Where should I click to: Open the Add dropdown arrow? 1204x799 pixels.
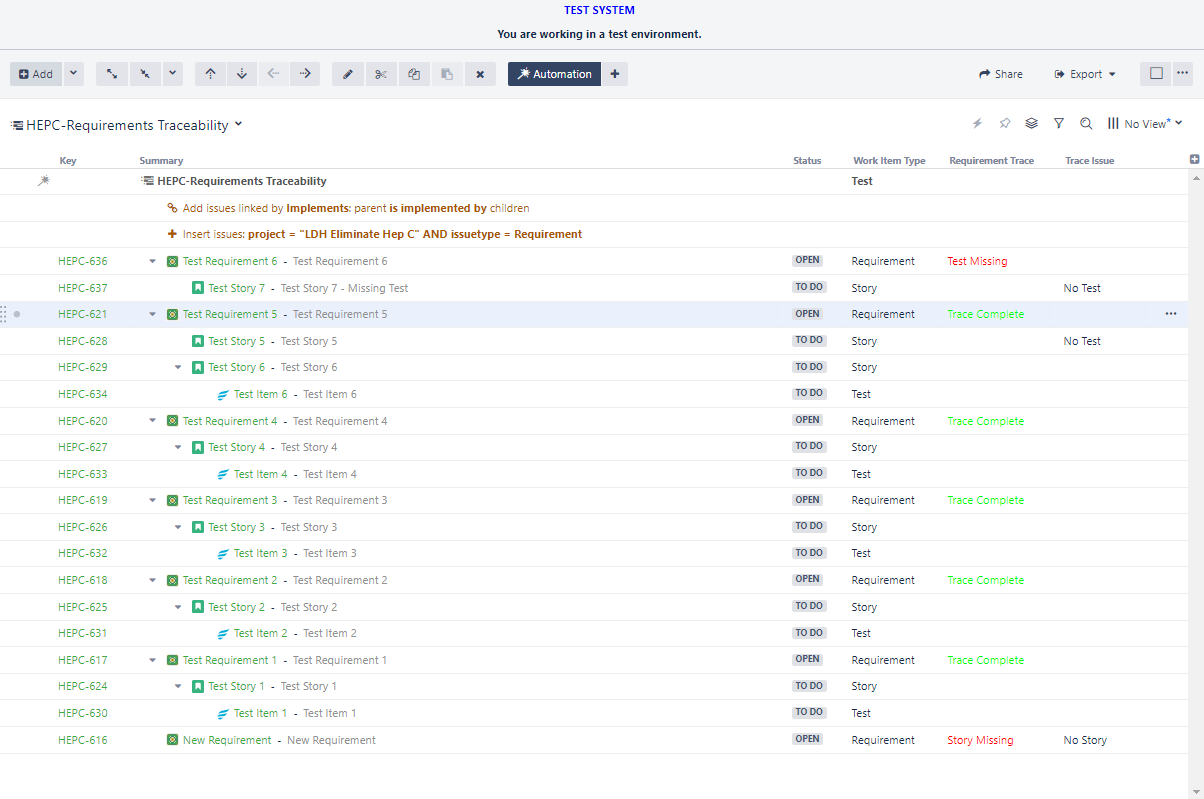[x=74, y=74]
